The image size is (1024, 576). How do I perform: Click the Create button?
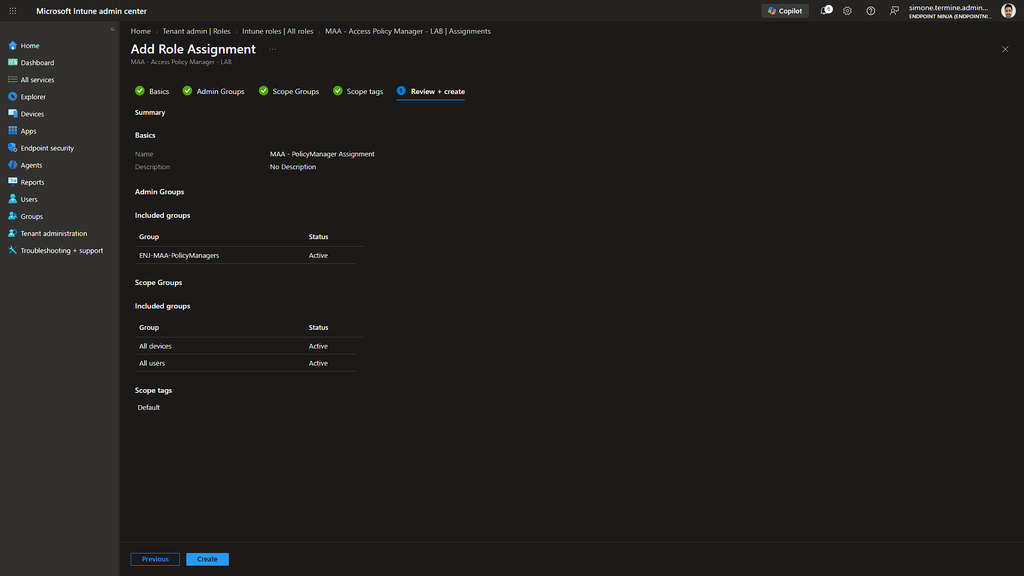[207, 559]
